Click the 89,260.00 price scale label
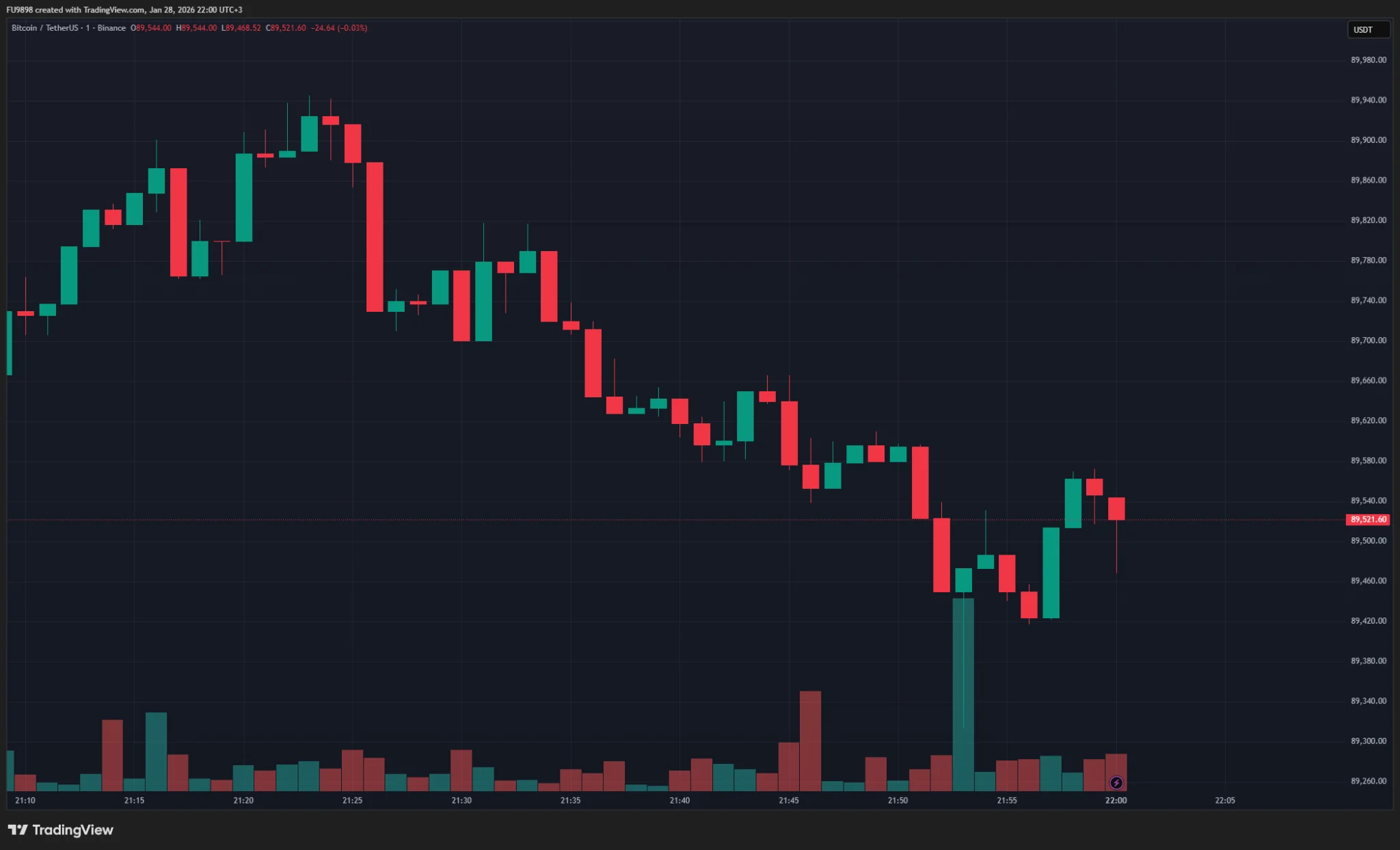The width and height of the screenshot is (1400, 850). coord(1369,781)
